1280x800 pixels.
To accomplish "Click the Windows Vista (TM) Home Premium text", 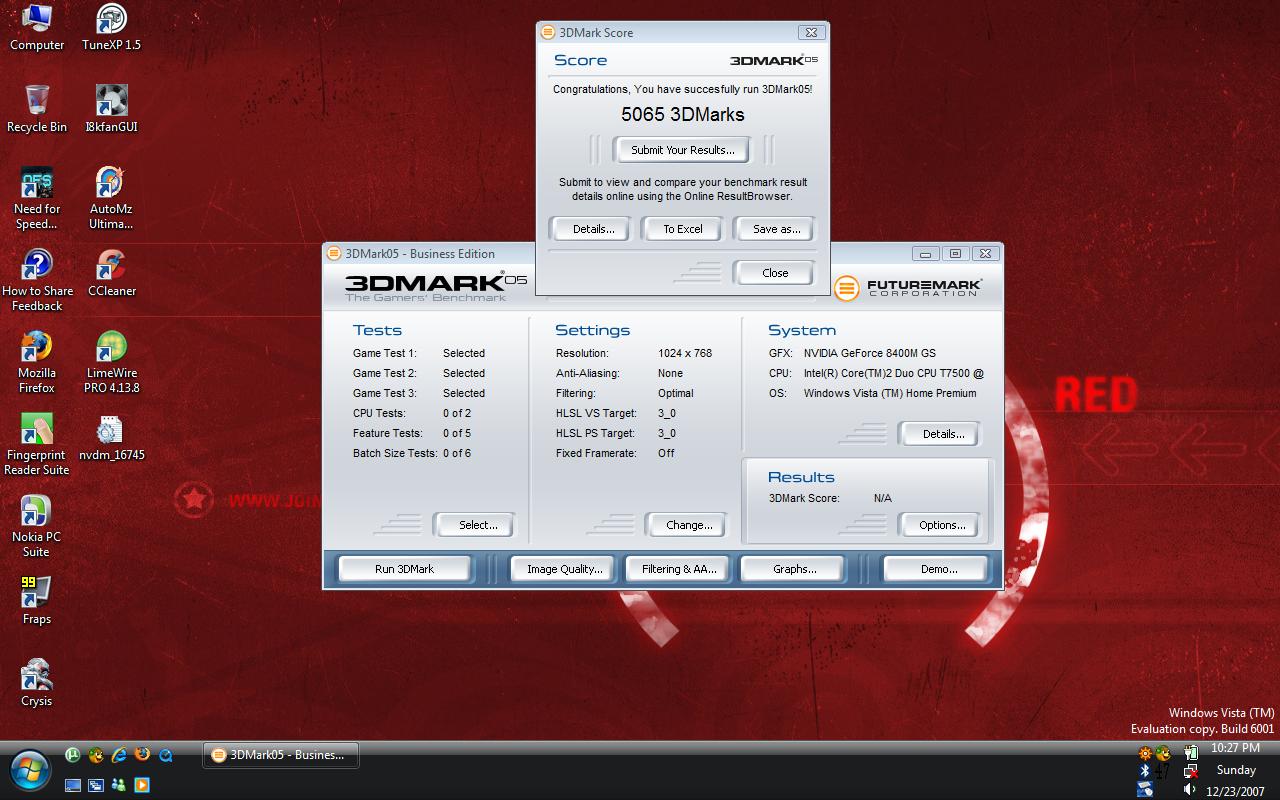I will click(x=890, y=393).
